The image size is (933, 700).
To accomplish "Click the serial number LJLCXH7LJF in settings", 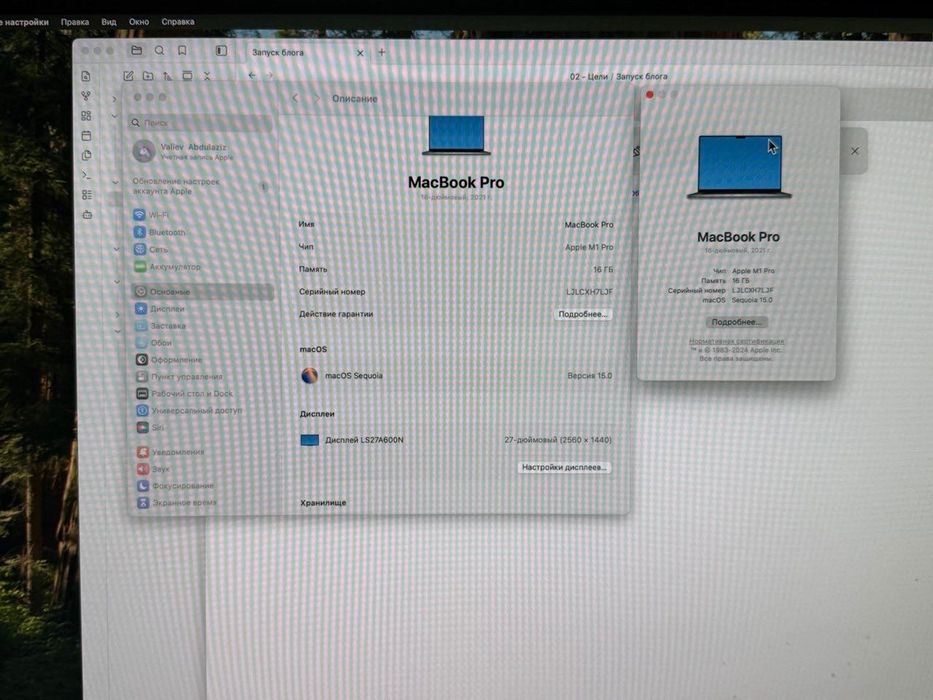I will [589, 292].
